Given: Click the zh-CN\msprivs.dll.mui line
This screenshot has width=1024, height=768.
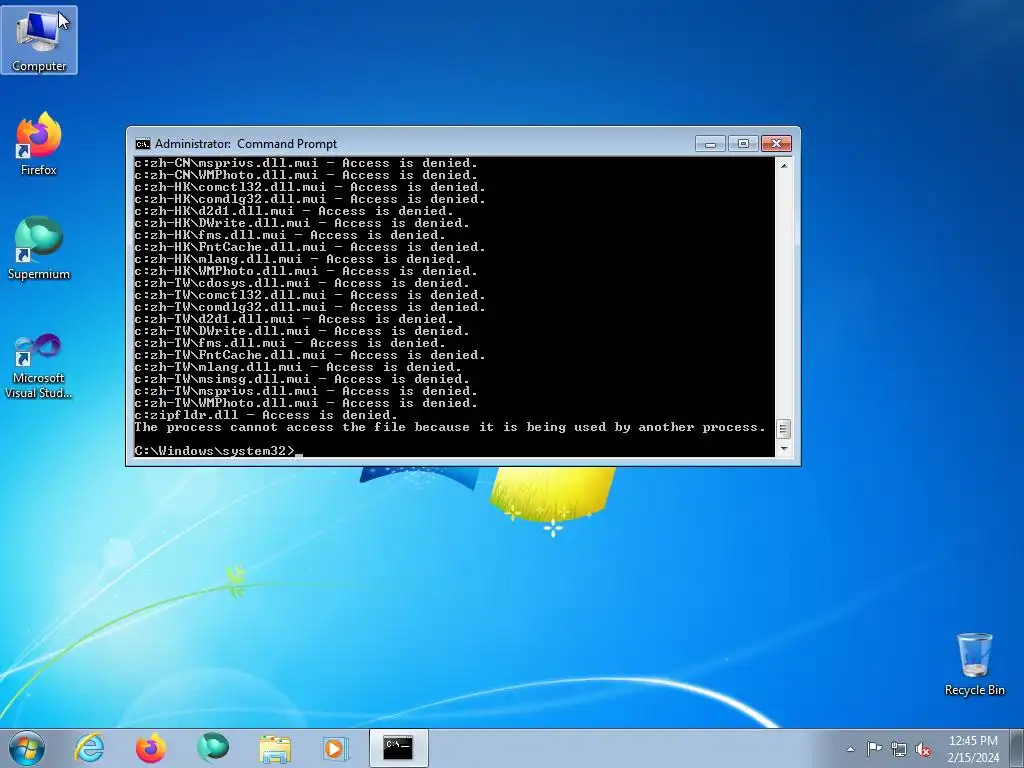Looking at the screenshot, I should coord(306,163).
